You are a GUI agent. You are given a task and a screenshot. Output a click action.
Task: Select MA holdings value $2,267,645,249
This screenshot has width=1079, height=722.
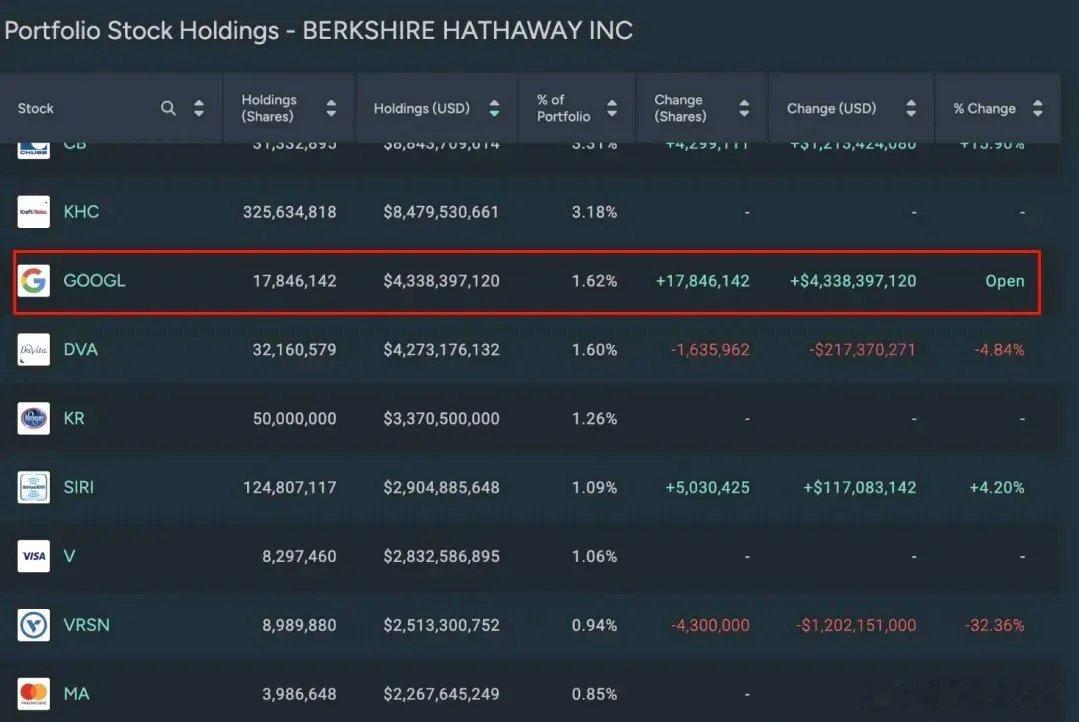click(x=441, y=694)
